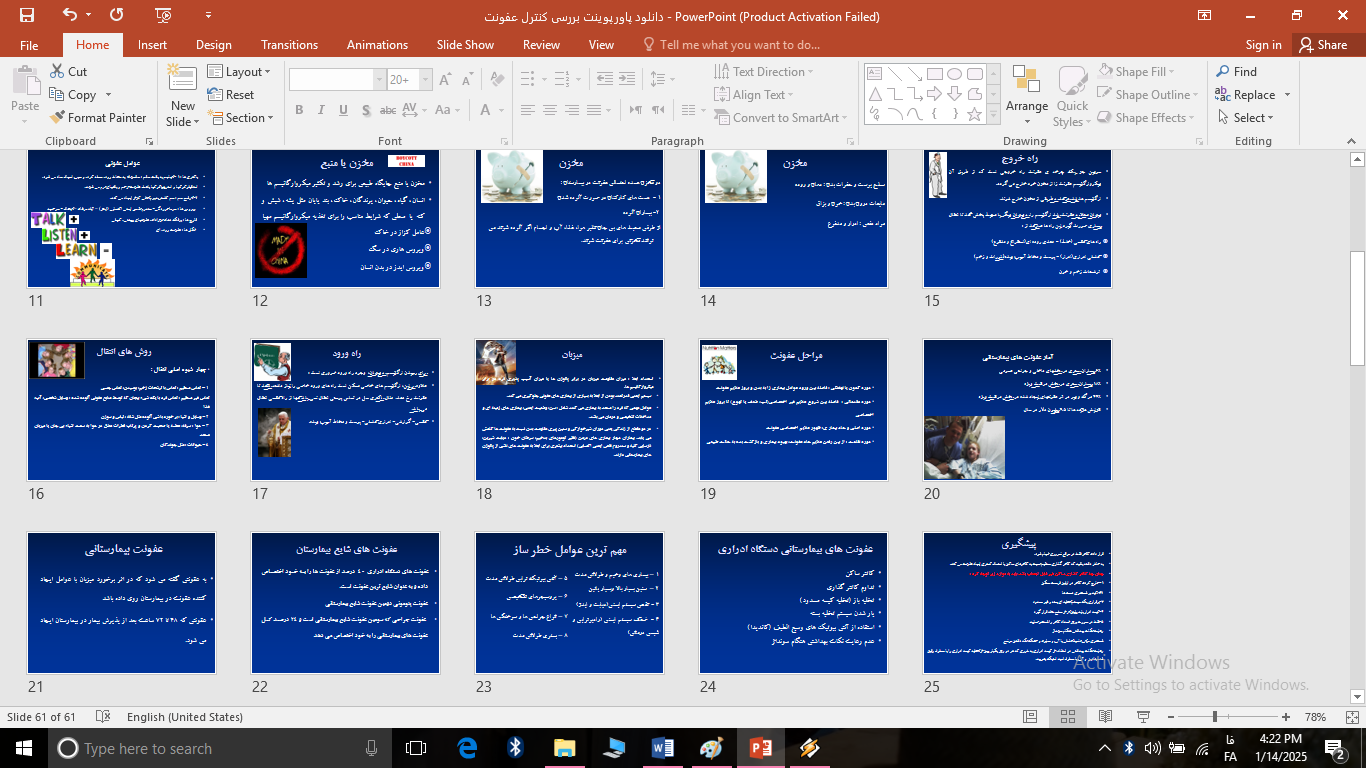Toggle Bold formatting
Image resolution: width=1366 pixels, height=768 pixels.
pyautogui.click(x=299, y=110)
